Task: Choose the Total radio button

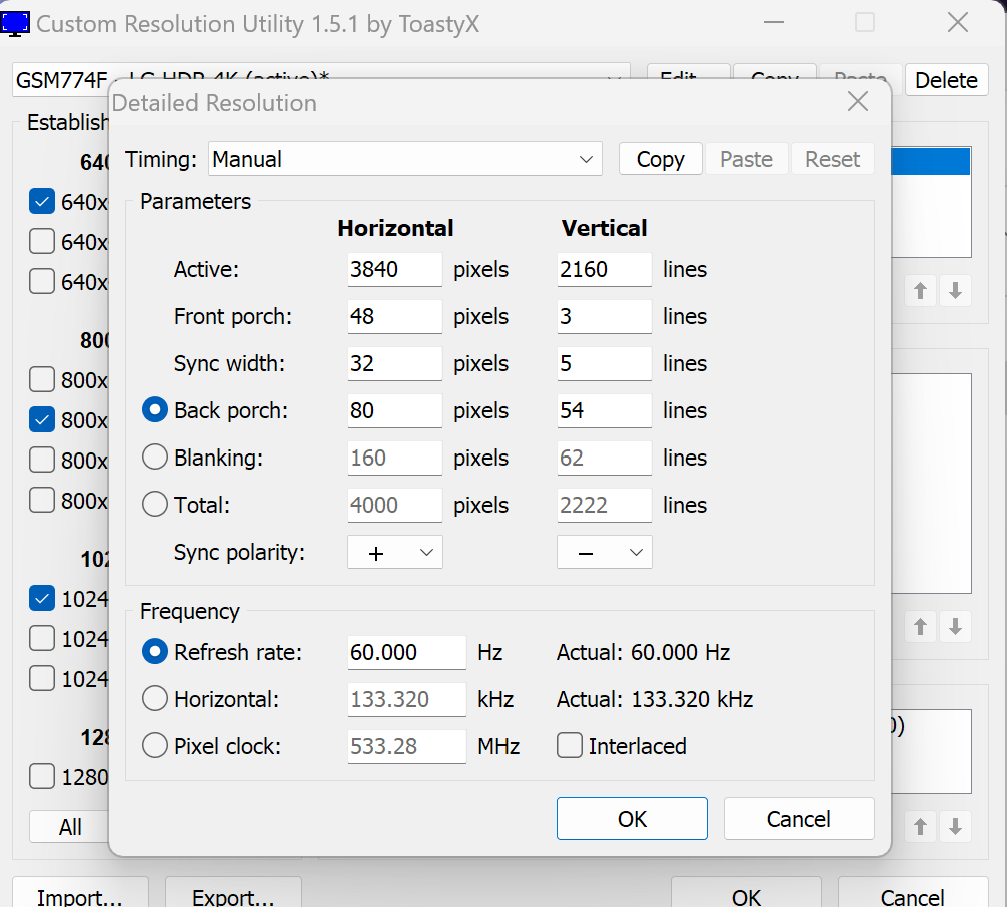Action: coord(155,505)
